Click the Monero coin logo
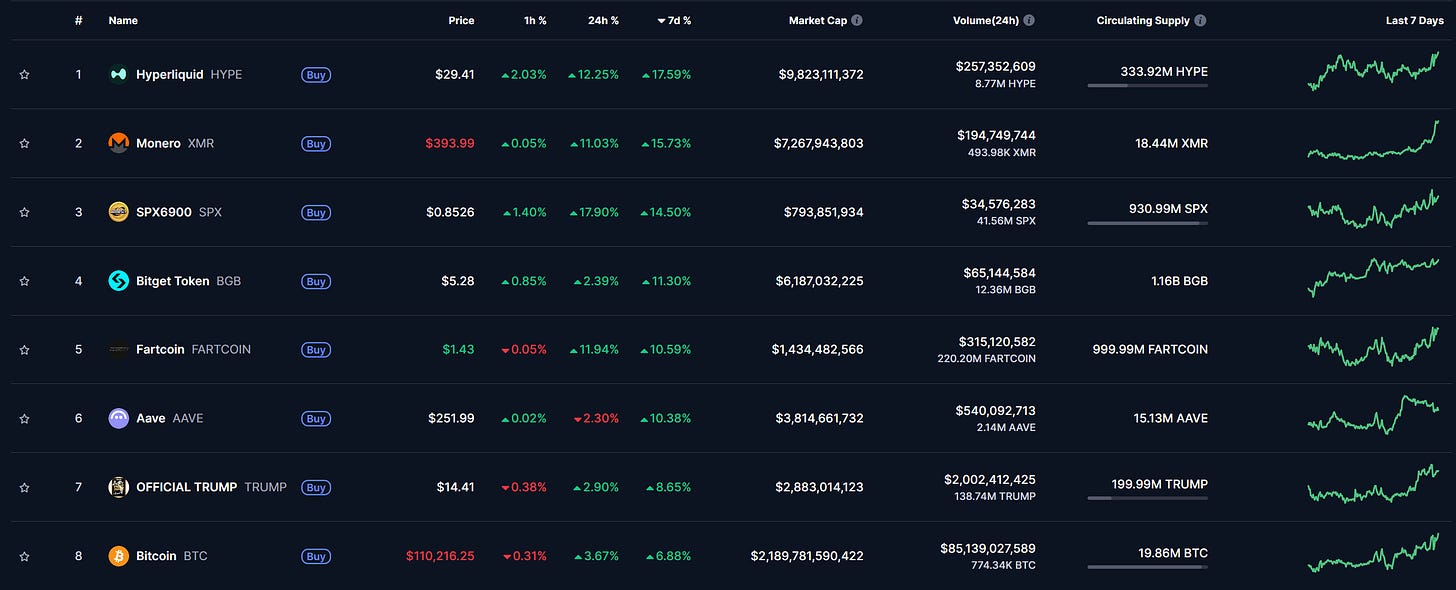Screen dimensions: 1456x590 (x=118, y=143)
